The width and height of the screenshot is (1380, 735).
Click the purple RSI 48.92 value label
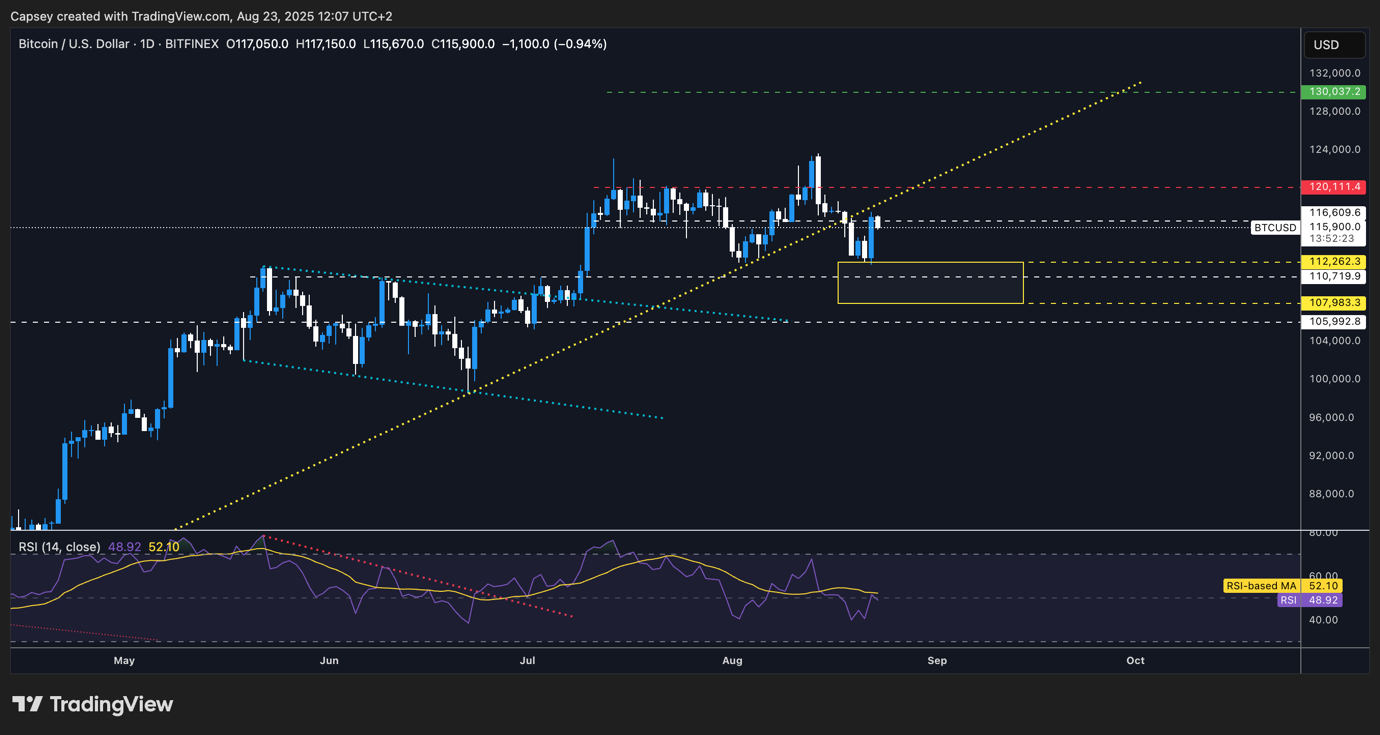pyautogui.click(x=1309, y=600)
